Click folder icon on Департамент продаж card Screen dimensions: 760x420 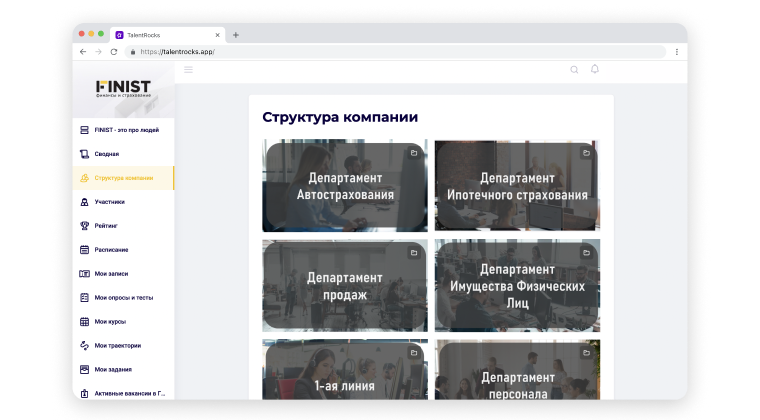pos(414,253)
